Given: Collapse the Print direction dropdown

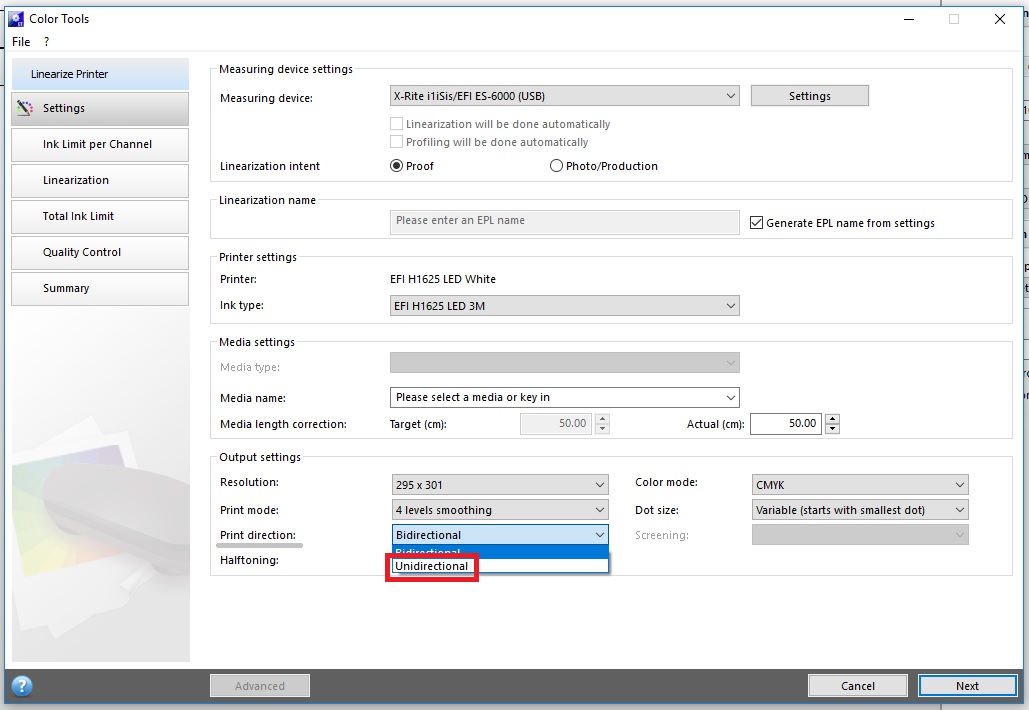Looking at the screenshot, I should [x=500, y=535].
